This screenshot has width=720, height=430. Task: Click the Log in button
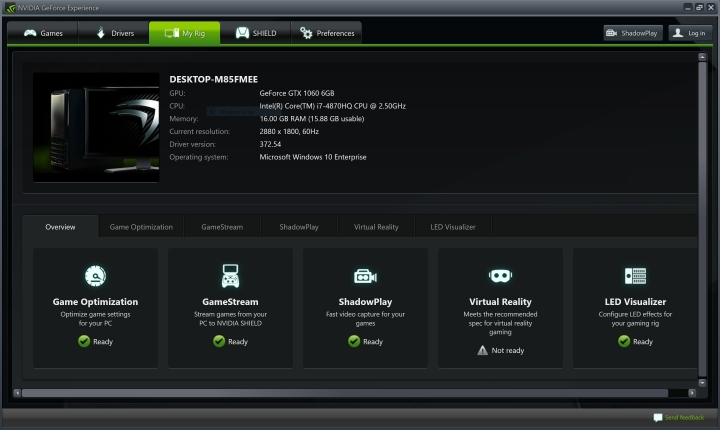click(x=690, y=33)
